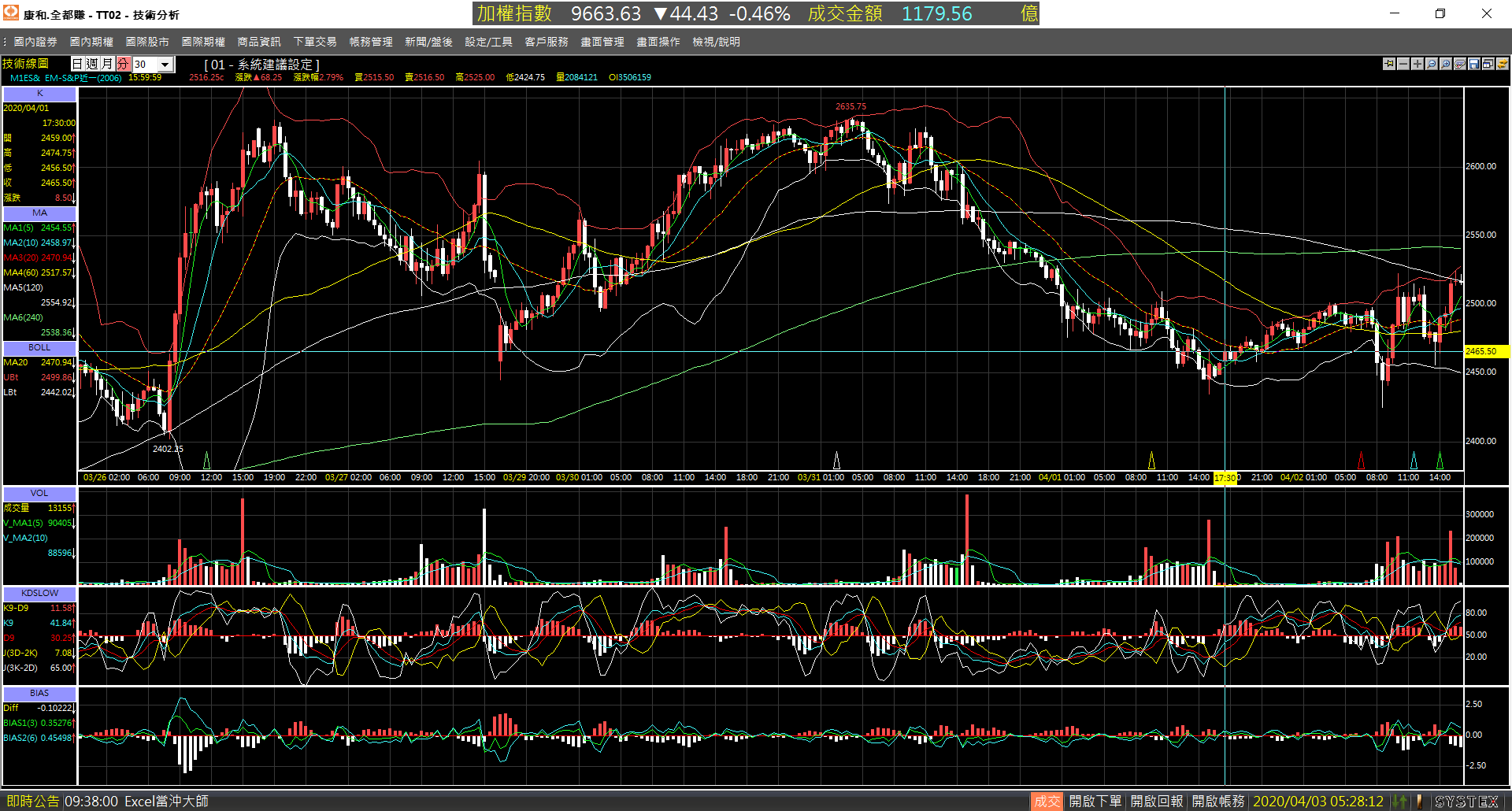Click the 2020/04/03 05:28:12 clock in status bar

1318,802
